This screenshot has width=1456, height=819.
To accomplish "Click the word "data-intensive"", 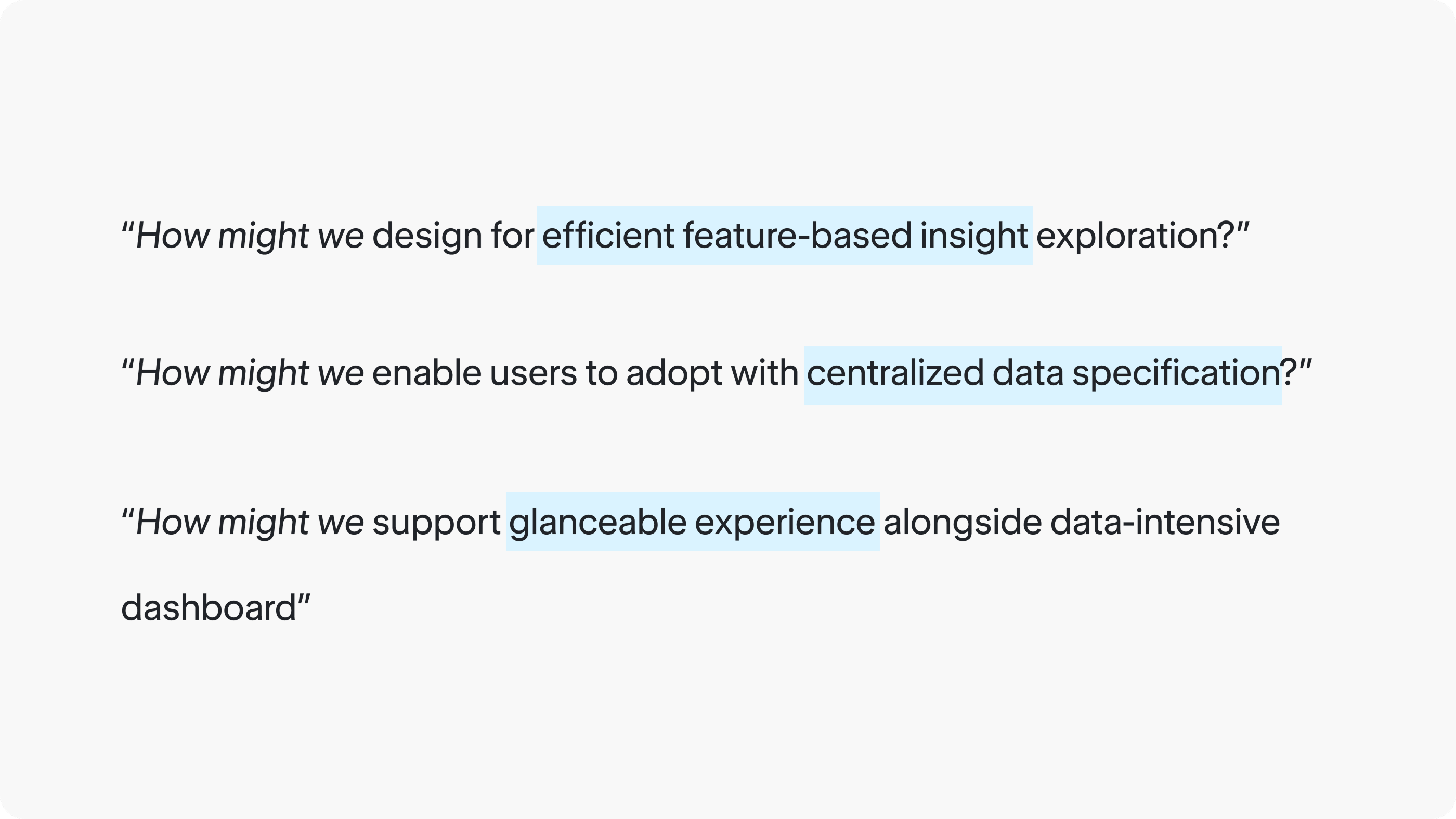I will [1165, 522].
